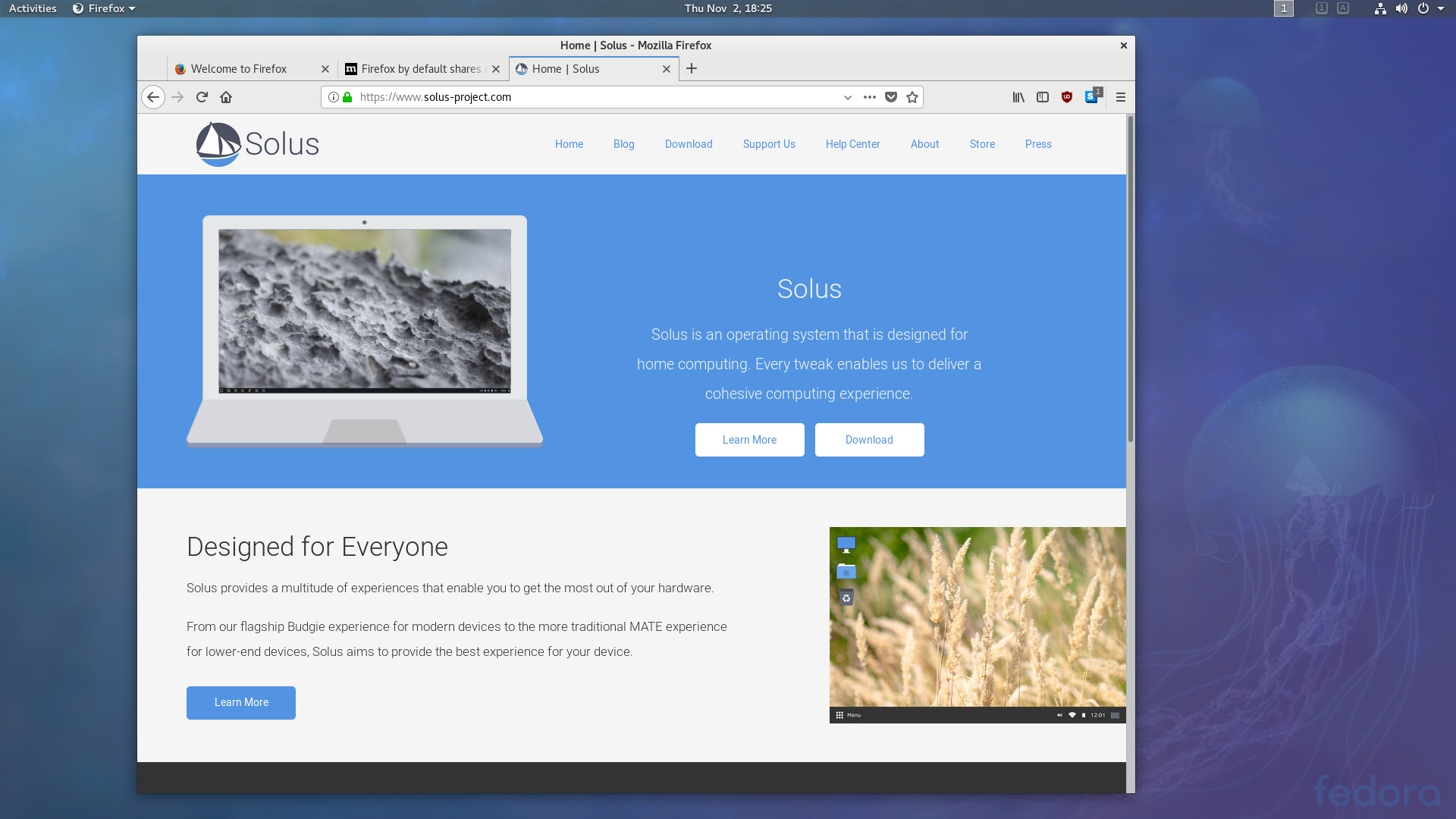The height and width of the screenshot is (819, 1456).
Task: Click the page vertical scrollbar
Action: [x=1131, y=279]
